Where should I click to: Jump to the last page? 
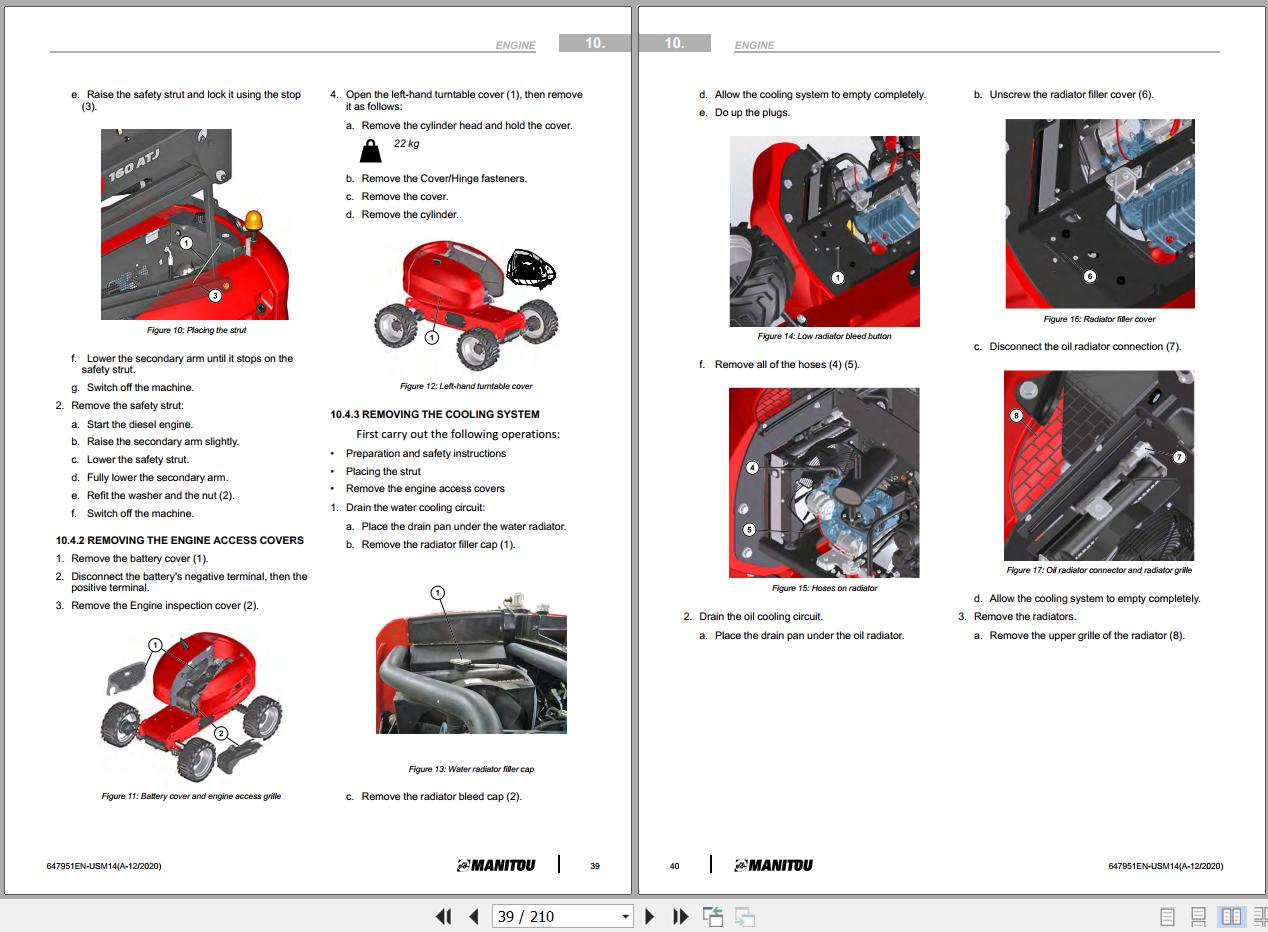click(x=681, y=916)
